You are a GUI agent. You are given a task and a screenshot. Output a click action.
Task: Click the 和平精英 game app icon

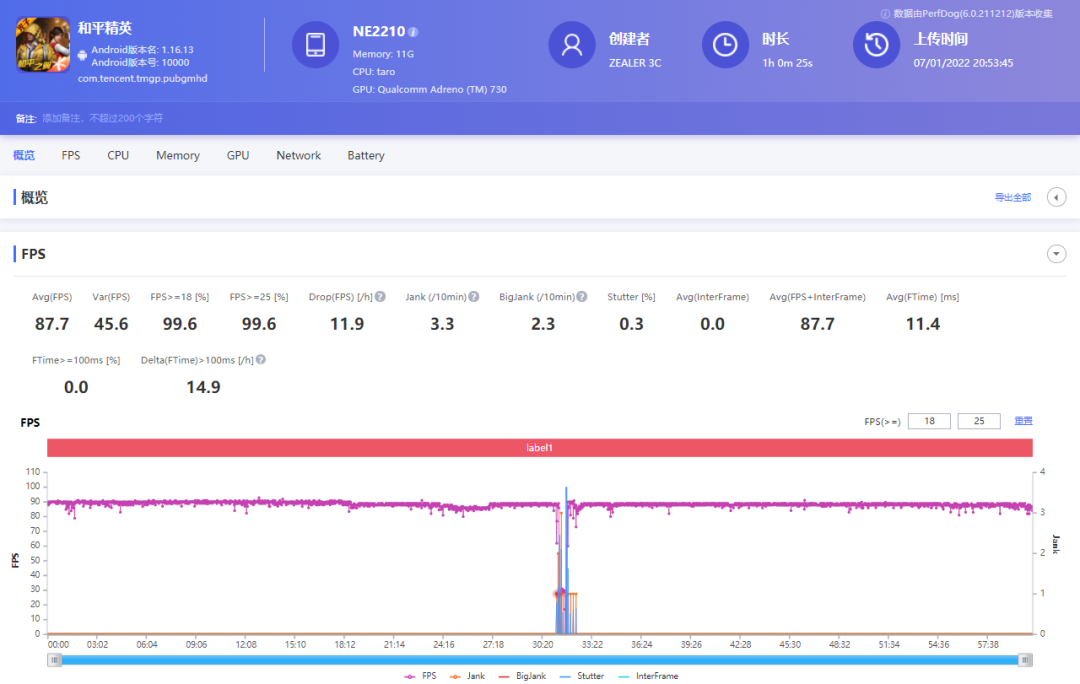coord(43,45)
